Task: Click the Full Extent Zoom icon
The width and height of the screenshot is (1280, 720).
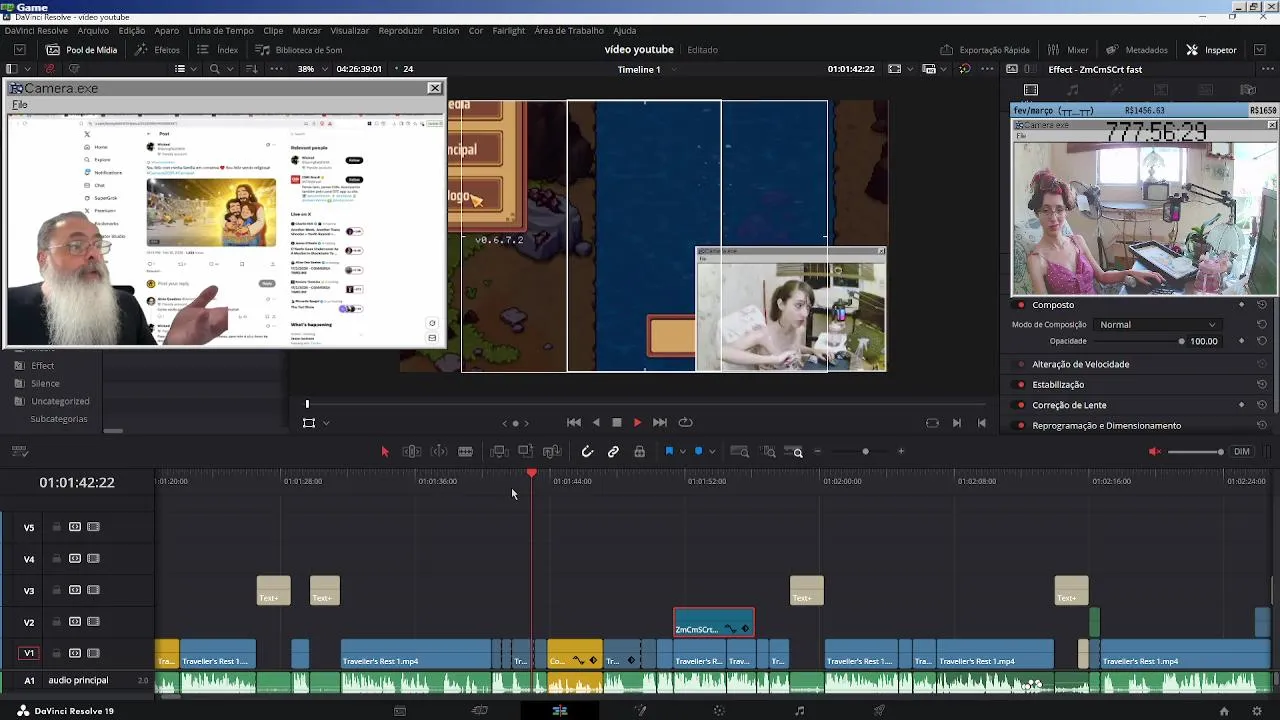Action: click(x=740, y=452)
